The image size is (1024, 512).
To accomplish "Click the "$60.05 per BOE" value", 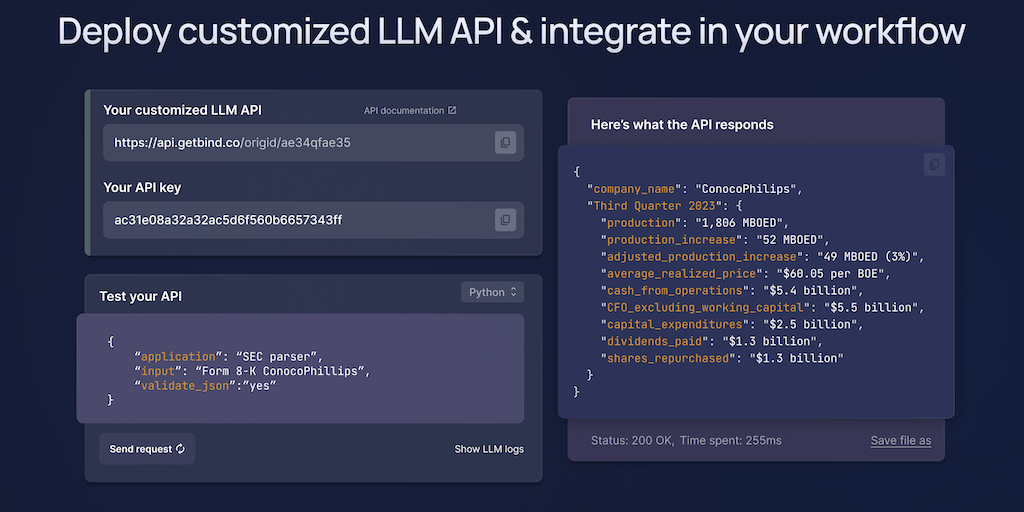I will (x=832, y=274).
